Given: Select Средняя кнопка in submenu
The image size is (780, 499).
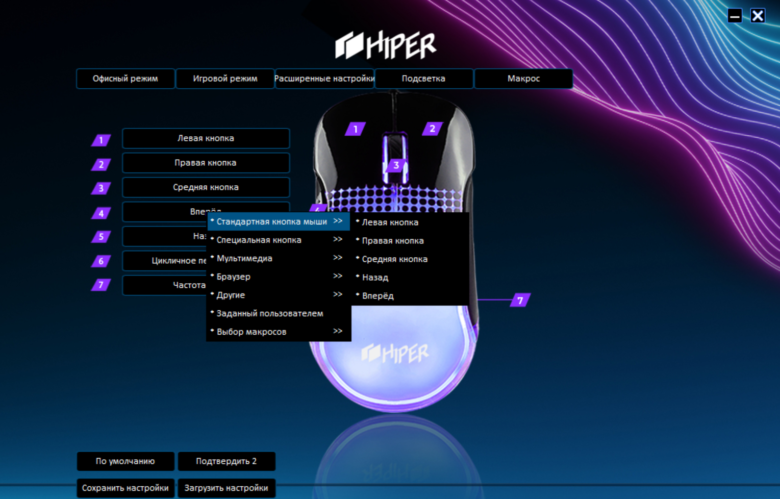Looking at the screenshot, I should (410, 259).
